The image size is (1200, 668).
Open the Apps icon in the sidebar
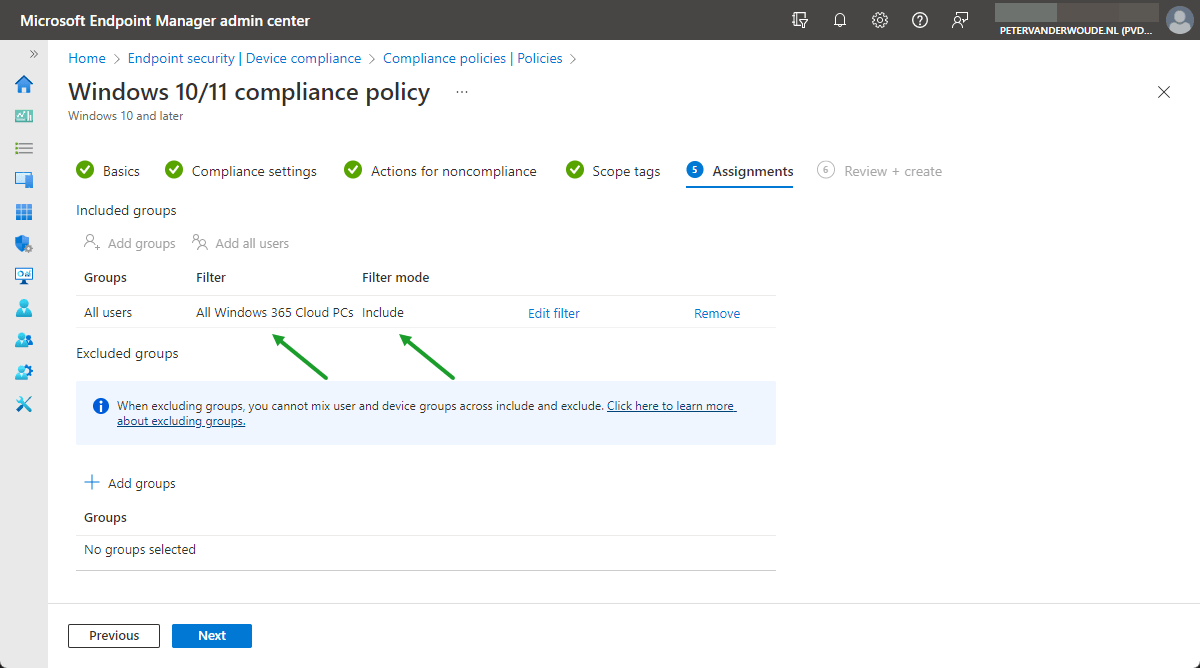point(24,212)
